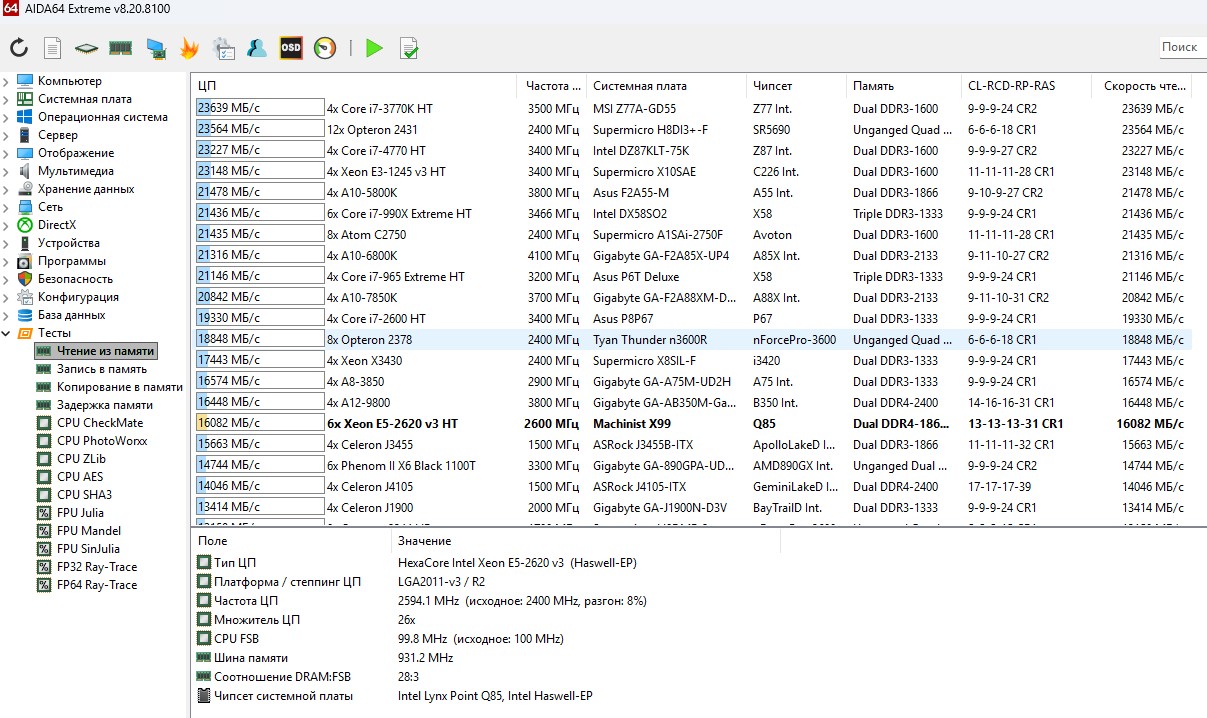
Task: Sort by the Частота column header
Action: pos(550,86)
